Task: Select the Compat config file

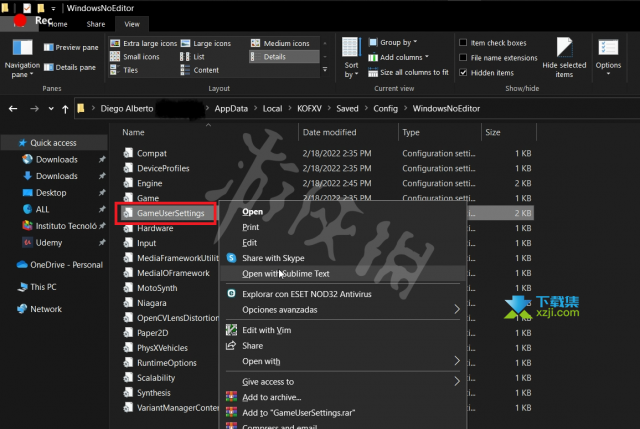Action: tap(151, 153)
